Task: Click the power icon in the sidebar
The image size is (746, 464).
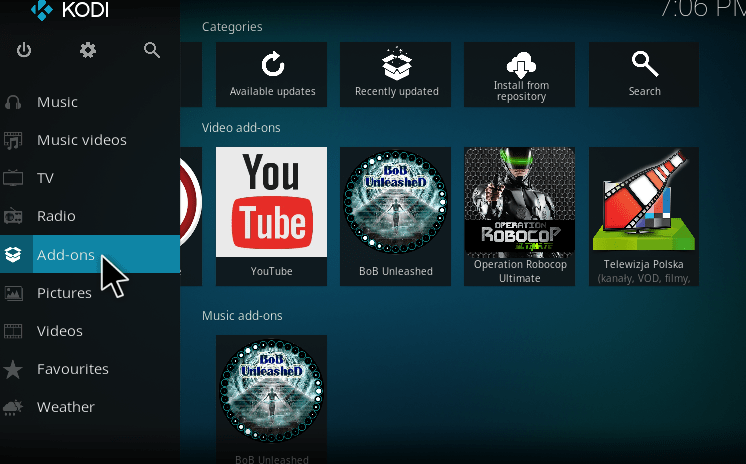Action: [x=24, y=50]
